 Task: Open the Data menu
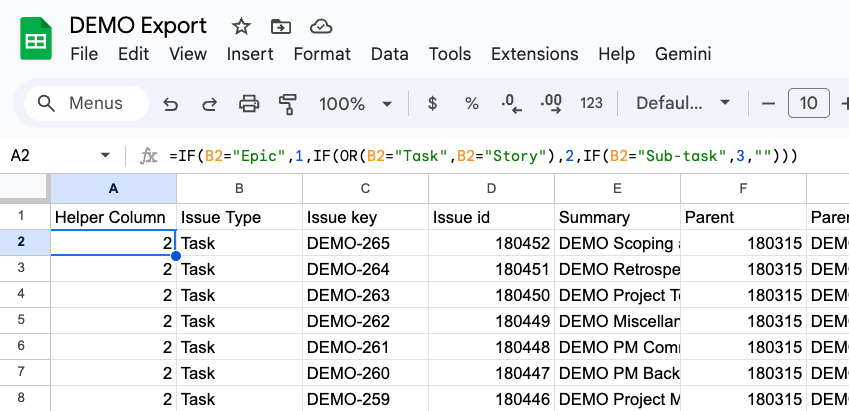pos(390,54)
